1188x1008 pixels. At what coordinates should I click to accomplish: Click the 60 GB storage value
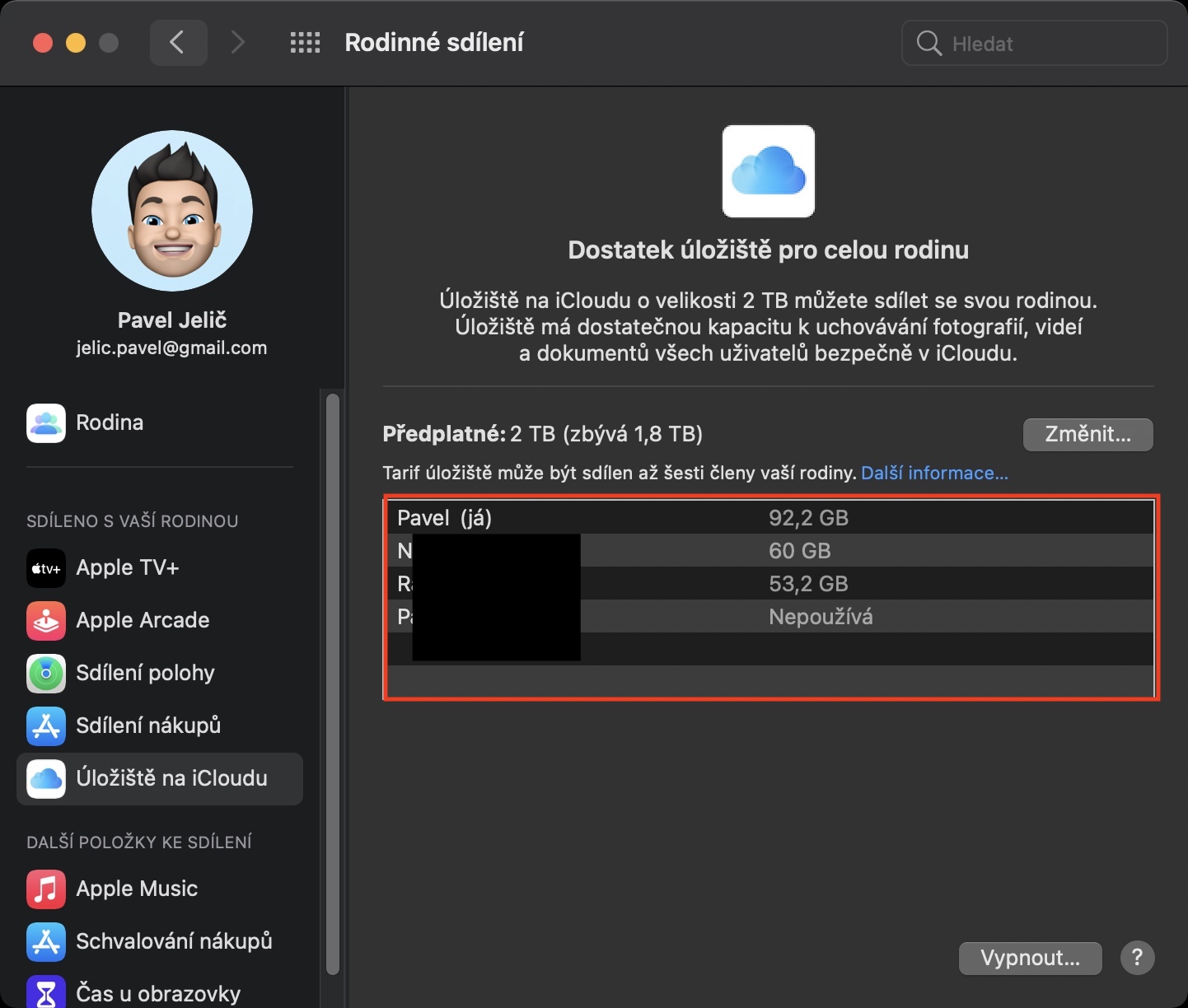799,551
